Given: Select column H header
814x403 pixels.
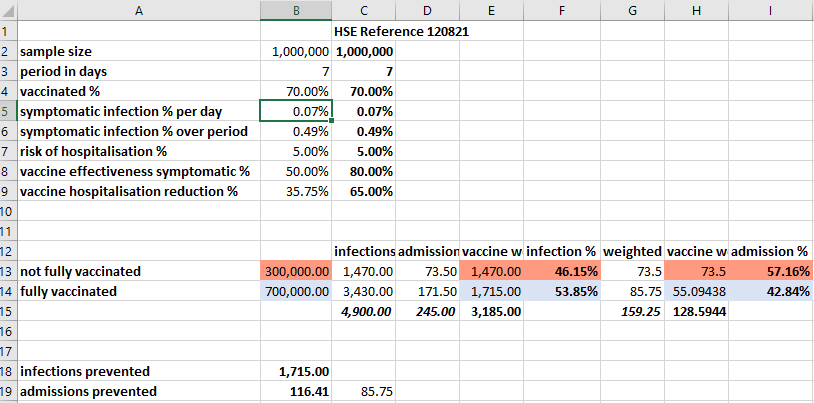Looking at the screenshot, I should (x=696, y=10).
